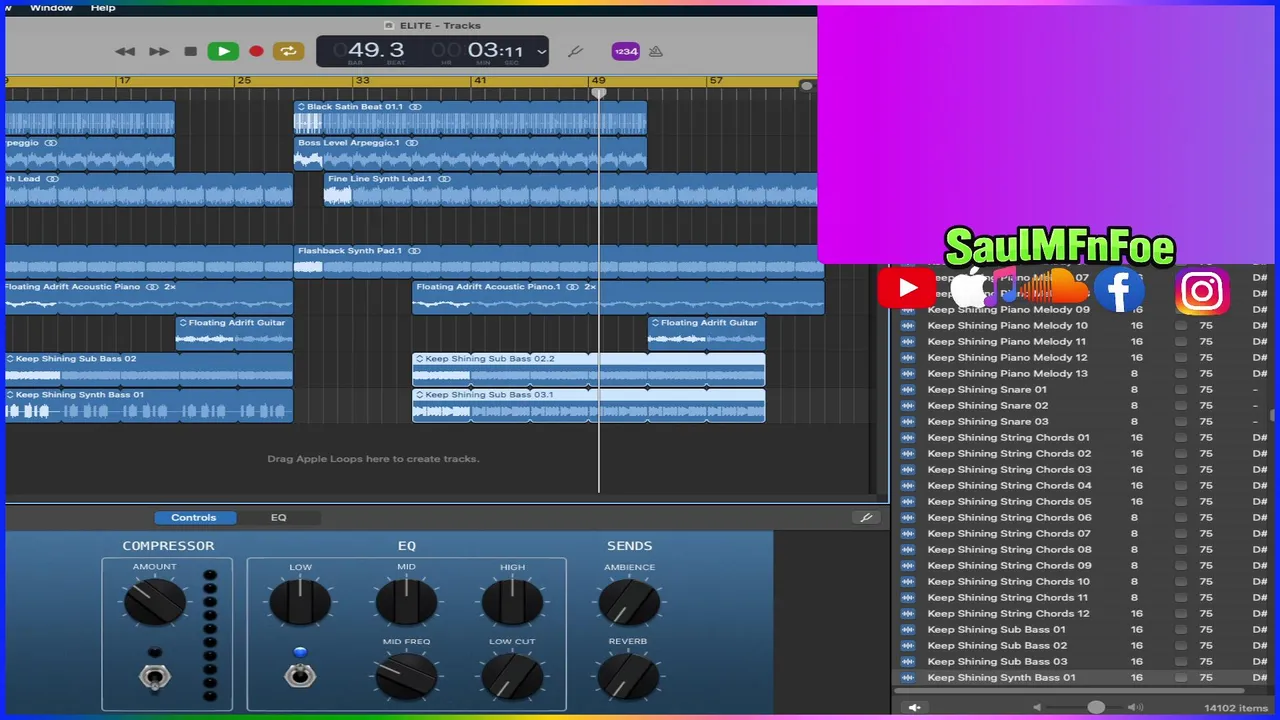Open the Tuner with the tuning fork icon

[575, 52]
